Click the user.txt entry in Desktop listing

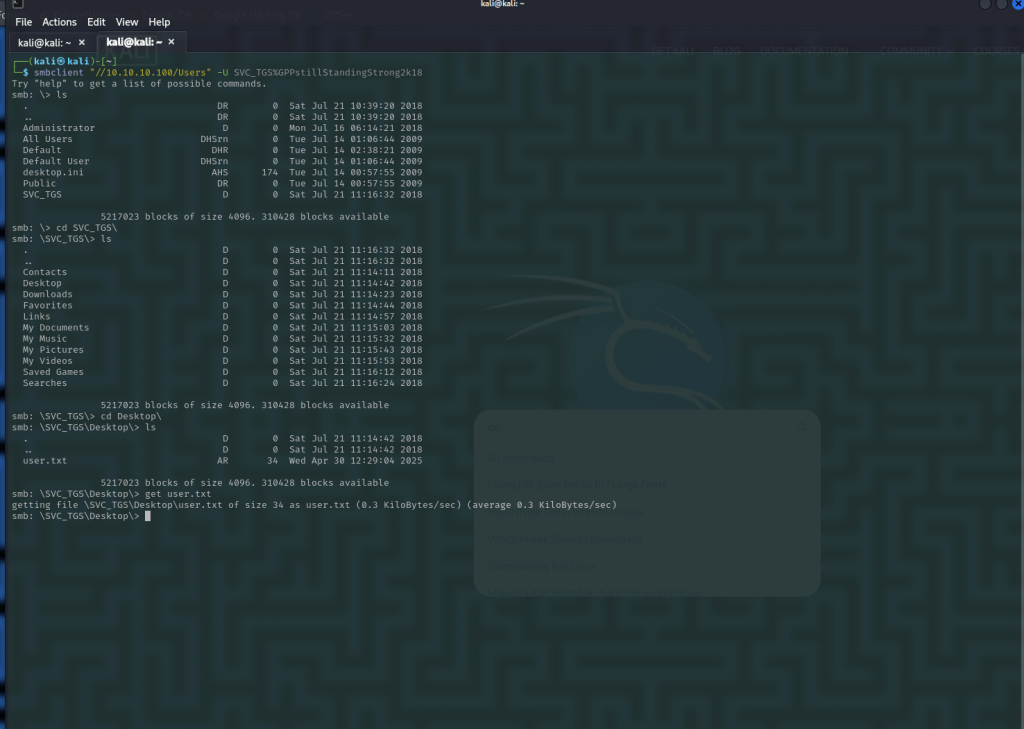coord(45,461)
